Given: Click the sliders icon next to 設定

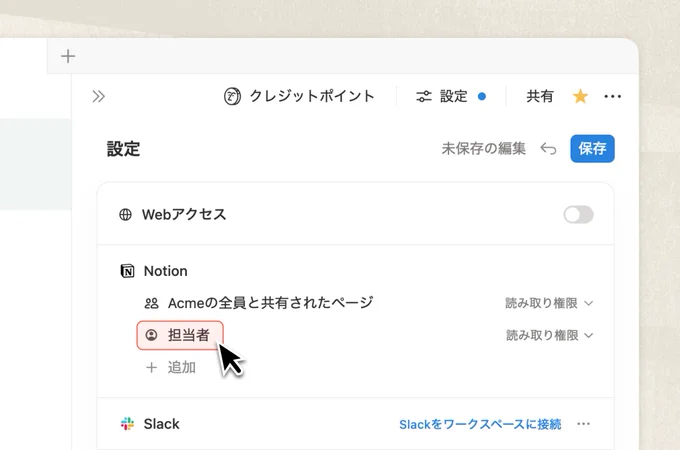Looking at the screenshot, I should pos(424,96).
